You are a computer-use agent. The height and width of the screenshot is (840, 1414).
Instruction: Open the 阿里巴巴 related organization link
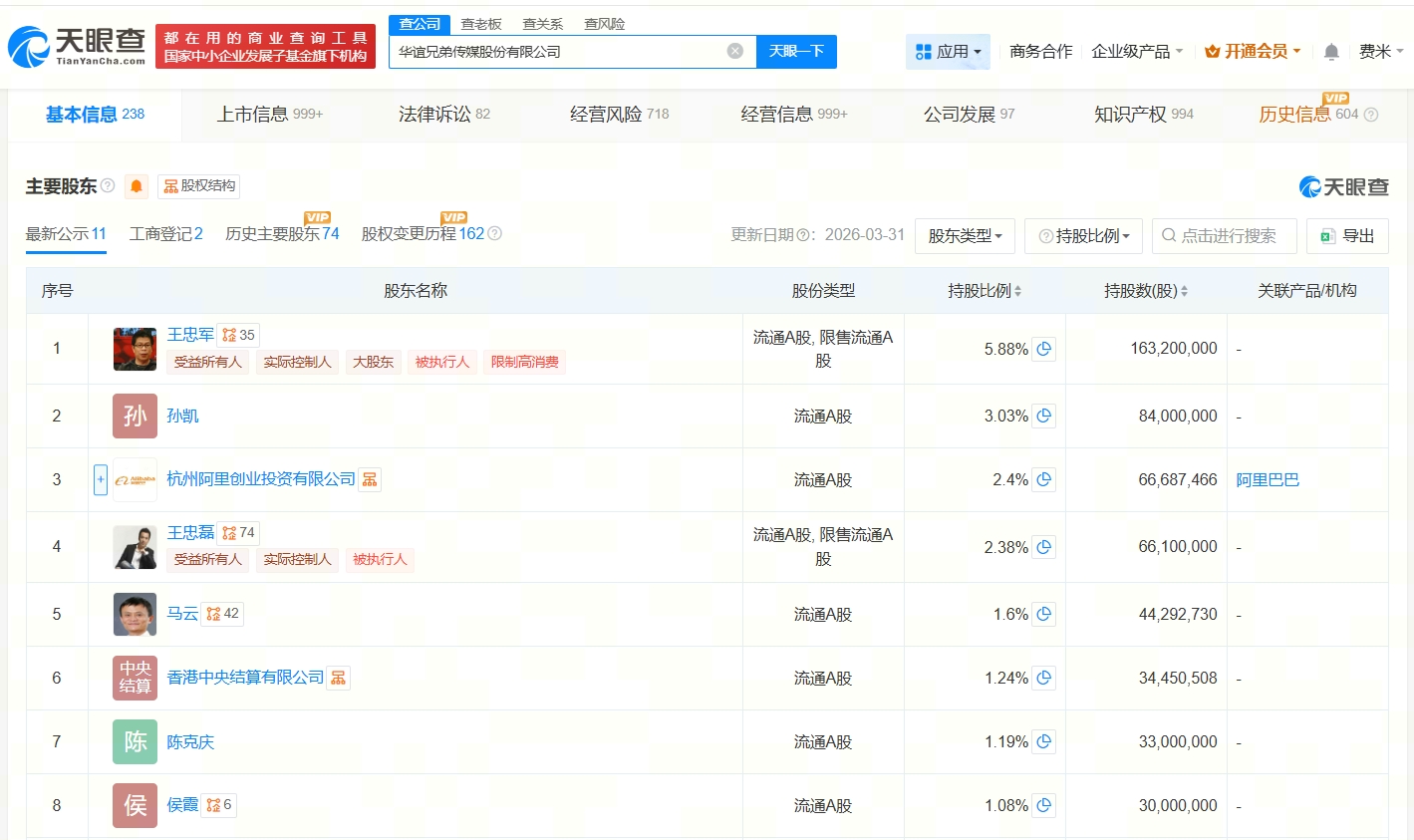click(x=1268, y=480)
